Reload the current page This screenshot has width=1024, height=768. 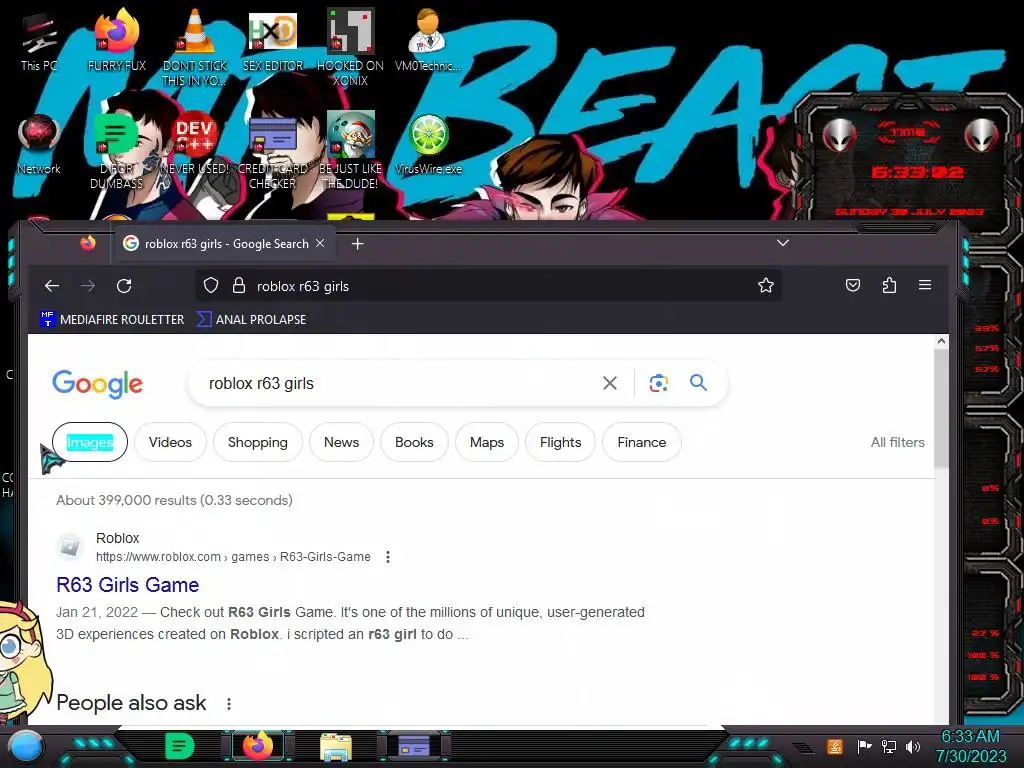124,286
